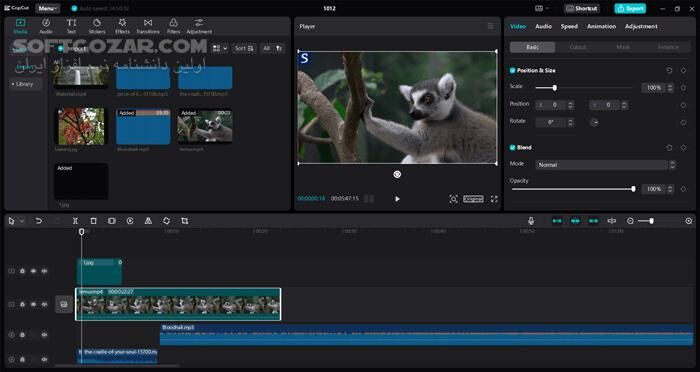Click the Shortcut button
The height and width of the screenshot is (372, 700).
point(582,8)
